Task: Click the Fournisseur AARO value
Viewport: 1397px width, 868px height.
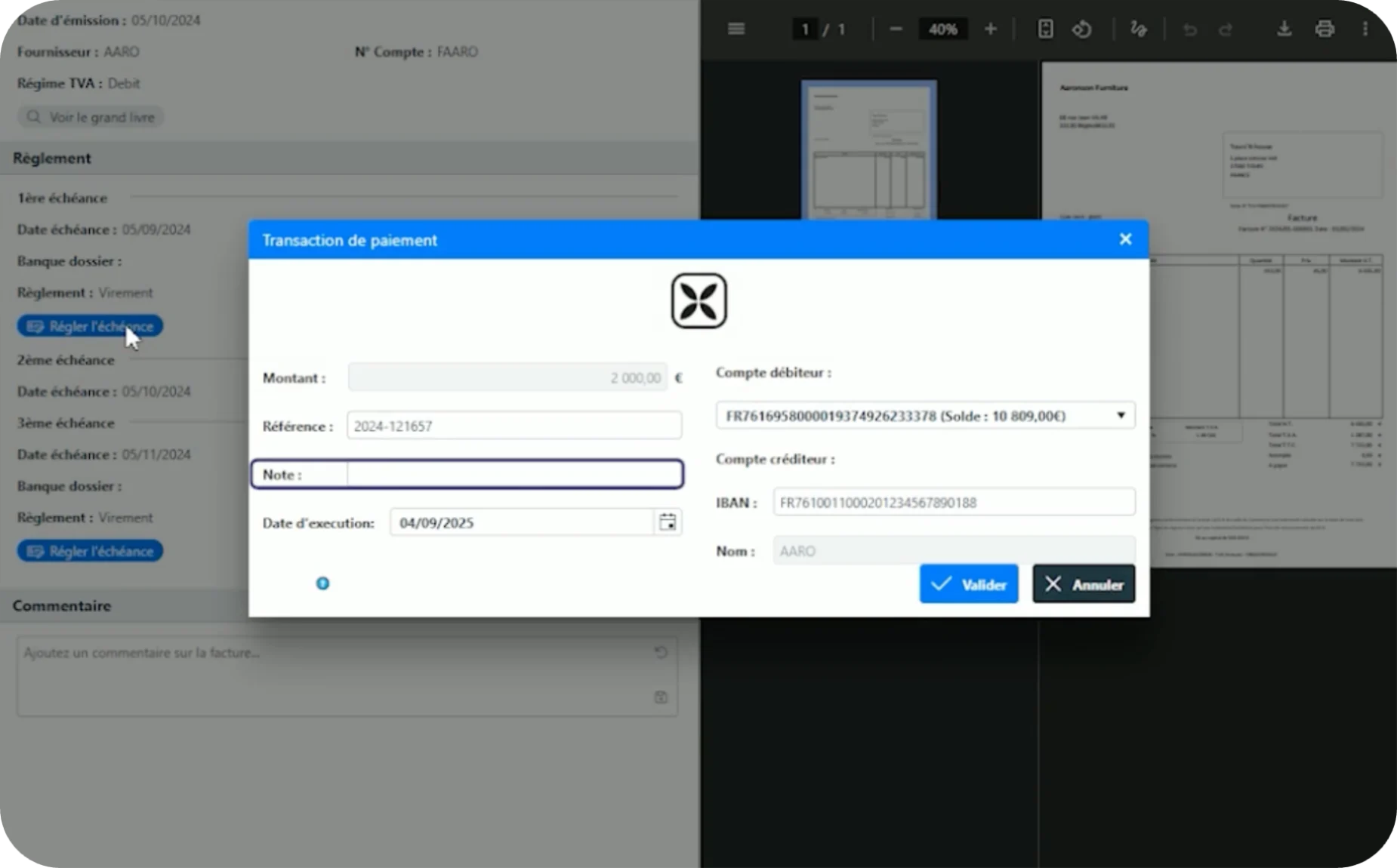Action: click(122, 52)
